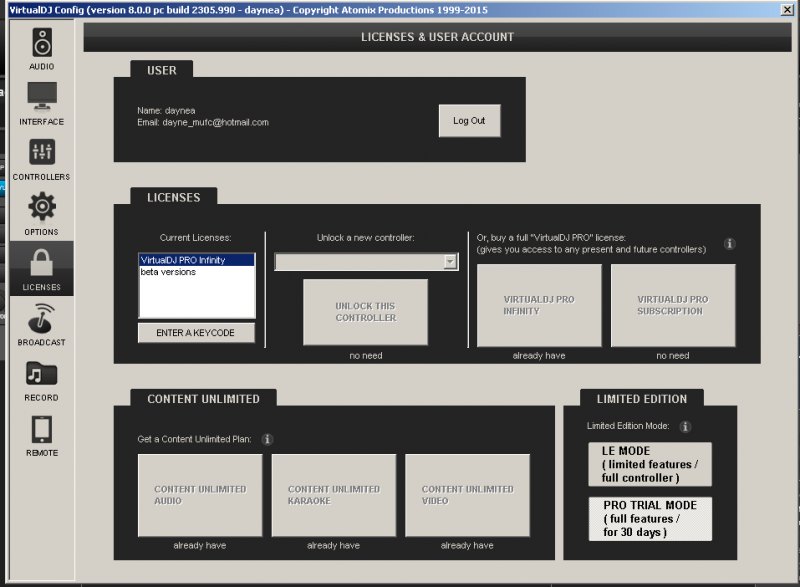The height and width of the screenshot is (587, 800).
Task: Click info icon beside VirtualDJ PRO license text
Action: [730, 244]
